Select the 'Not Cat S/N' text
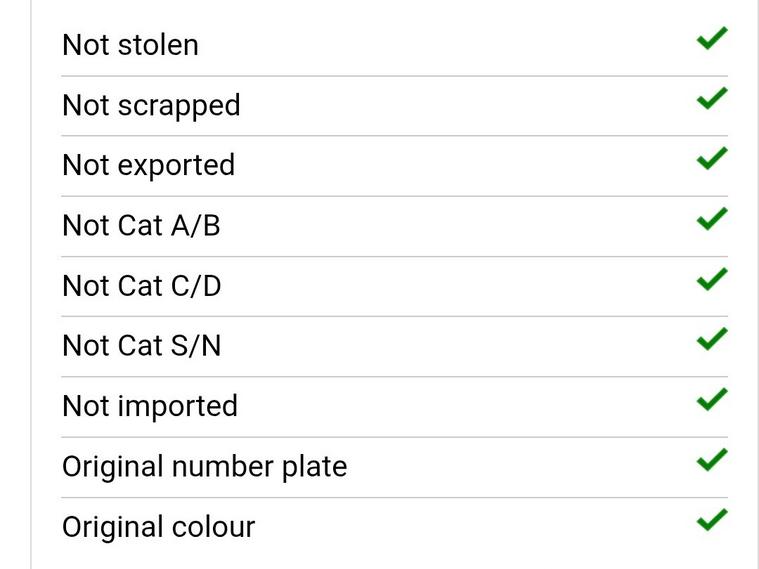 click(x=142, y=346)
